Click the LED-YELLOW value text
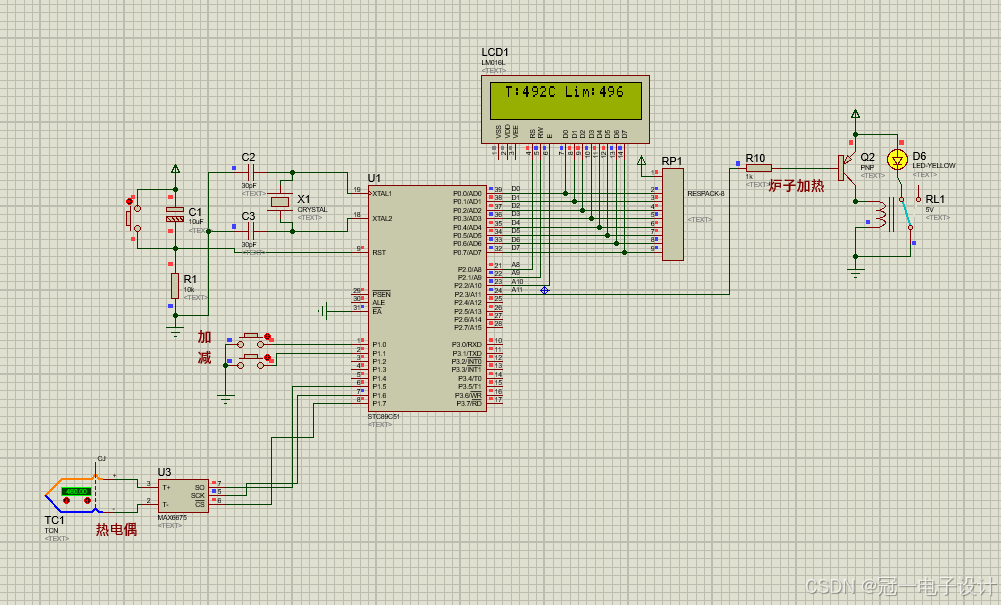Viewport: 1001px width, 605px height. [934, 165]
